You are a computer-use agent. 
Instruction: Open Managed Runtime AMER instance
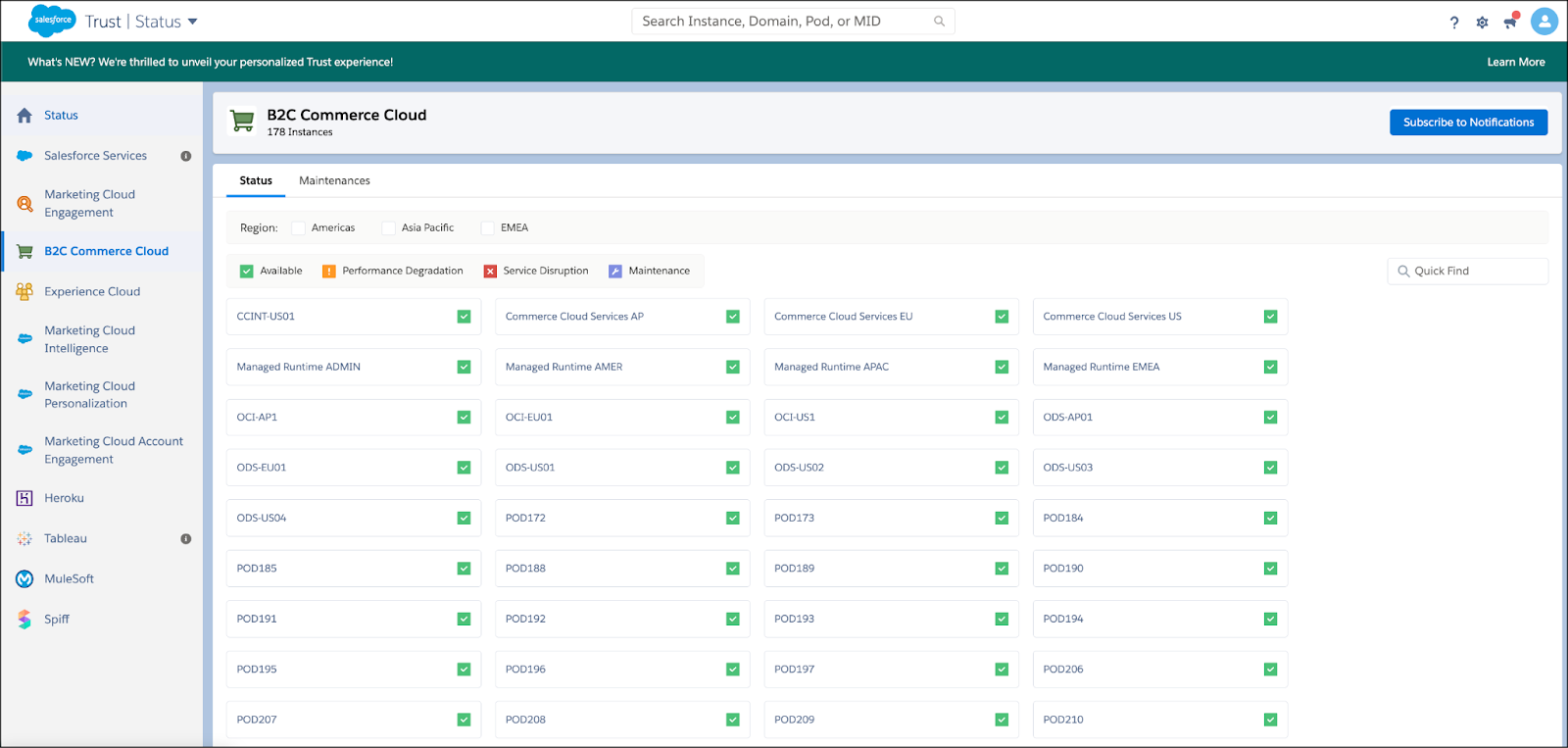point(622,367)
